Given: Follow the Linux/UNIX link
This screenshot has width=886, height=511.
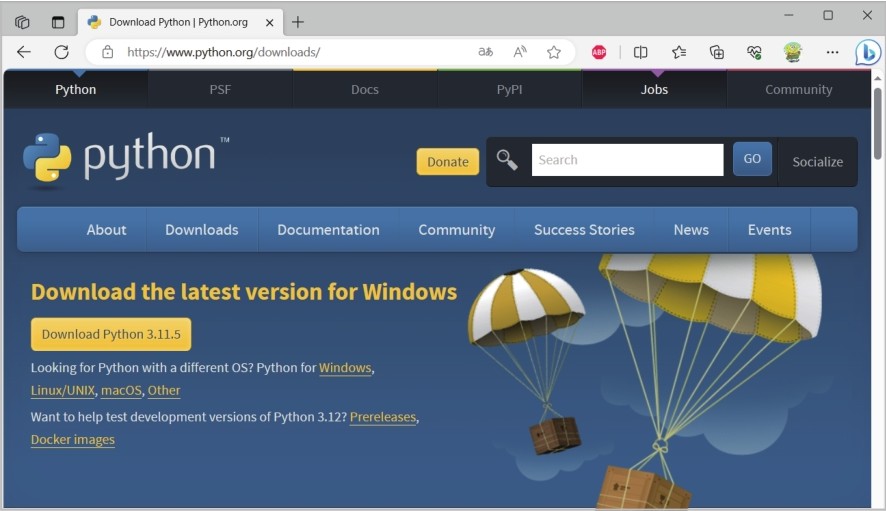Looking at the screenshot, I should [x=63, y=390].
